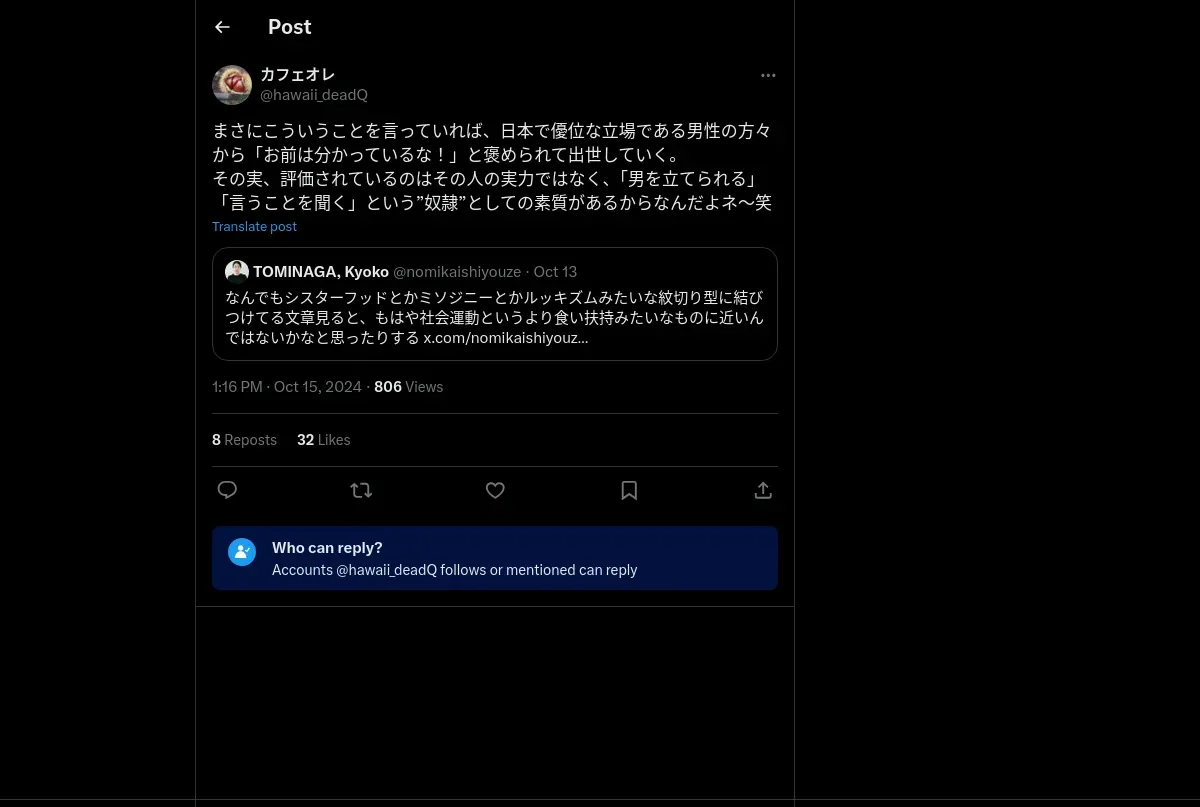
Task: Open カフェオレ profile avatar
Action: (x=232, y=85)
